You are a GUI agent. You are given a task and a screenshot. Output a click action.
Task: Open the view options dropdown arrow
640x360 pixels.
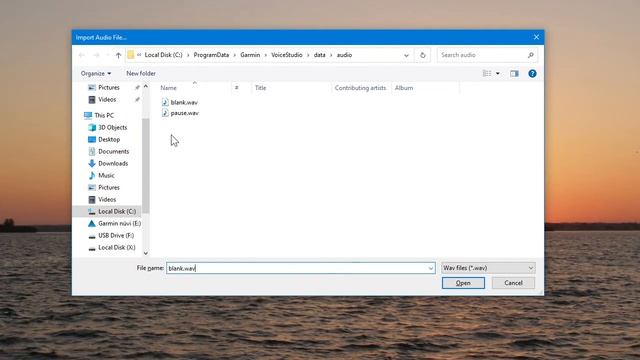(x=498, y=73)
